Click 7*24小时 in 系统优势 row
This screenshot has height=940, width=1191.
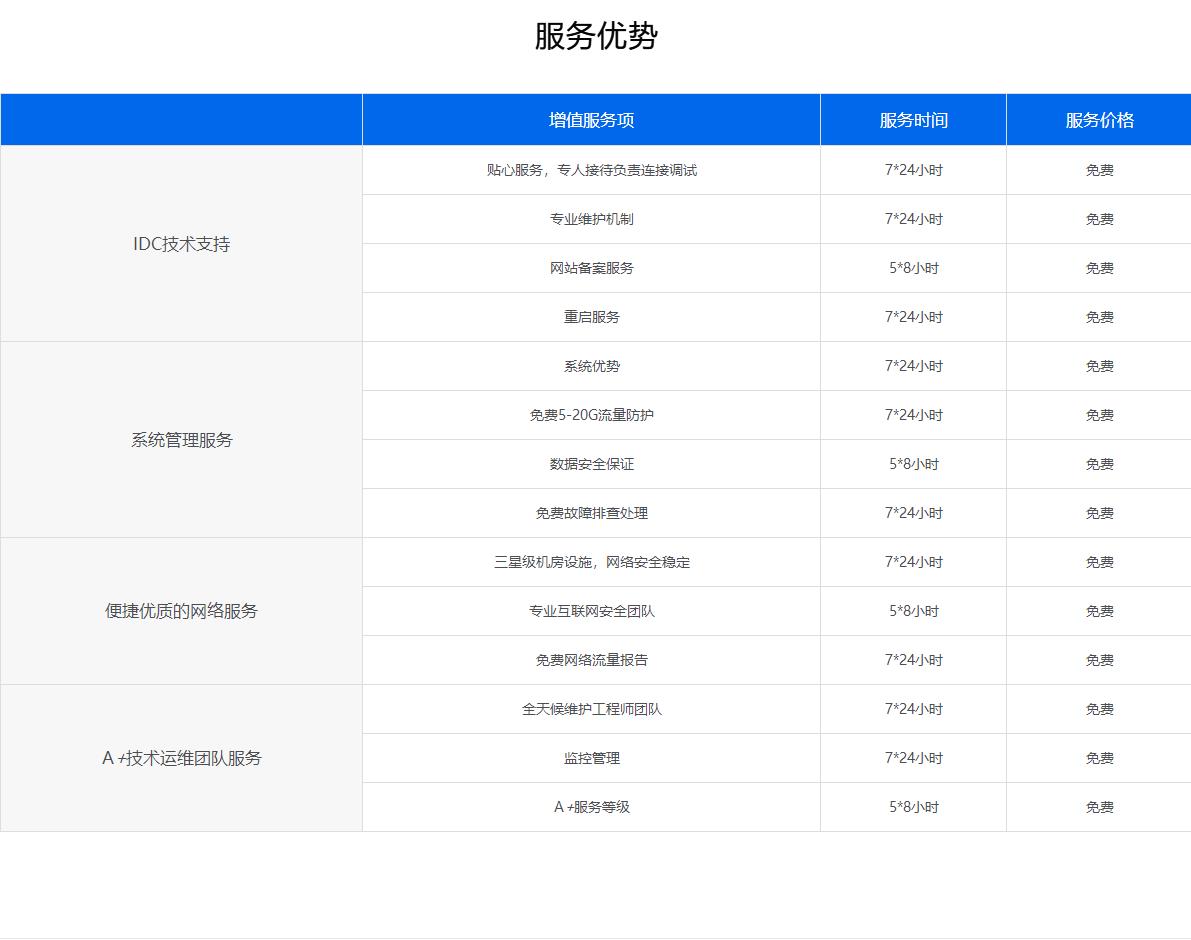[x=914, y=366]
